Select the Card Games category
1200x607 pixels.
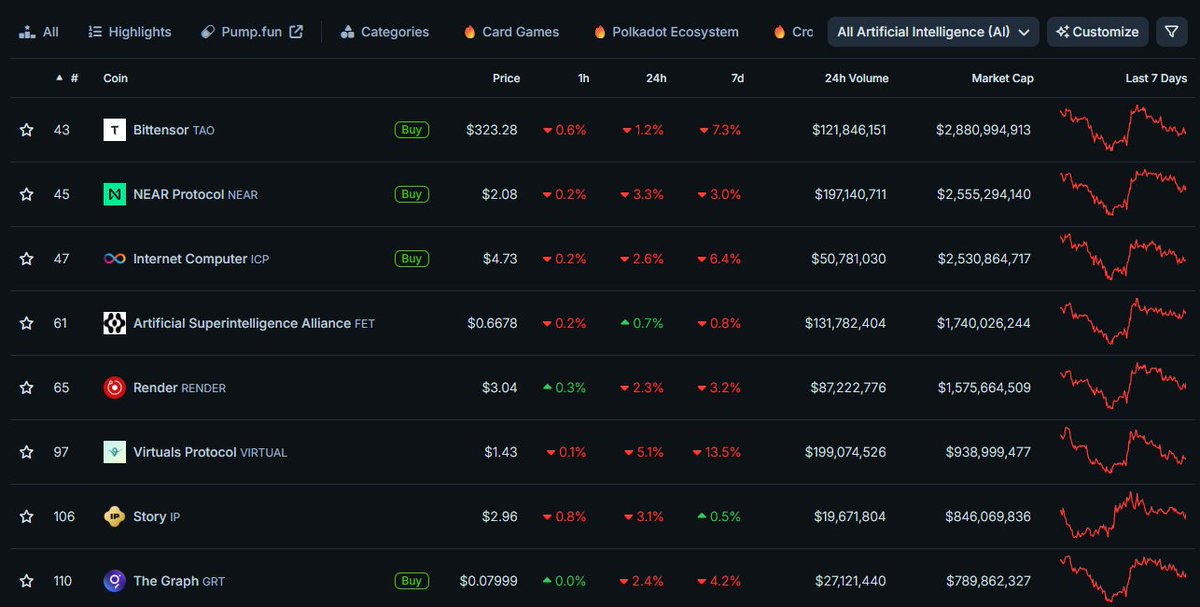pyautogui.click(x=511, y=32)
